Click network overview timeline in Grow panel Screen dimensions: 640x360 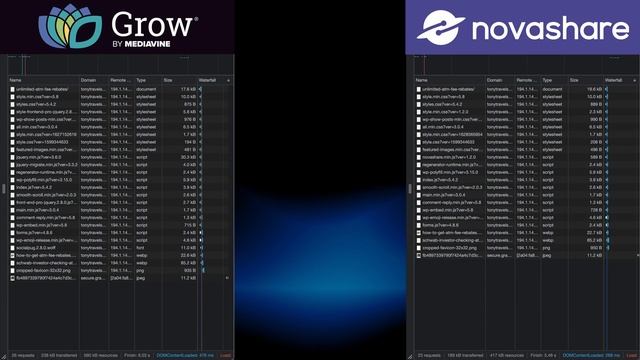(x=121, y=65)
